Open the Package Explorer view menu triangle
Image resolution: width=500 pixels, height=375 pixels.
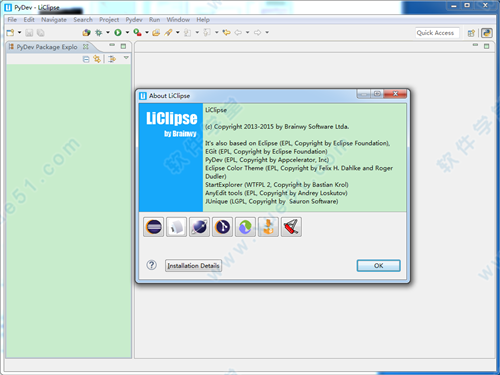(x=126, y=58)
